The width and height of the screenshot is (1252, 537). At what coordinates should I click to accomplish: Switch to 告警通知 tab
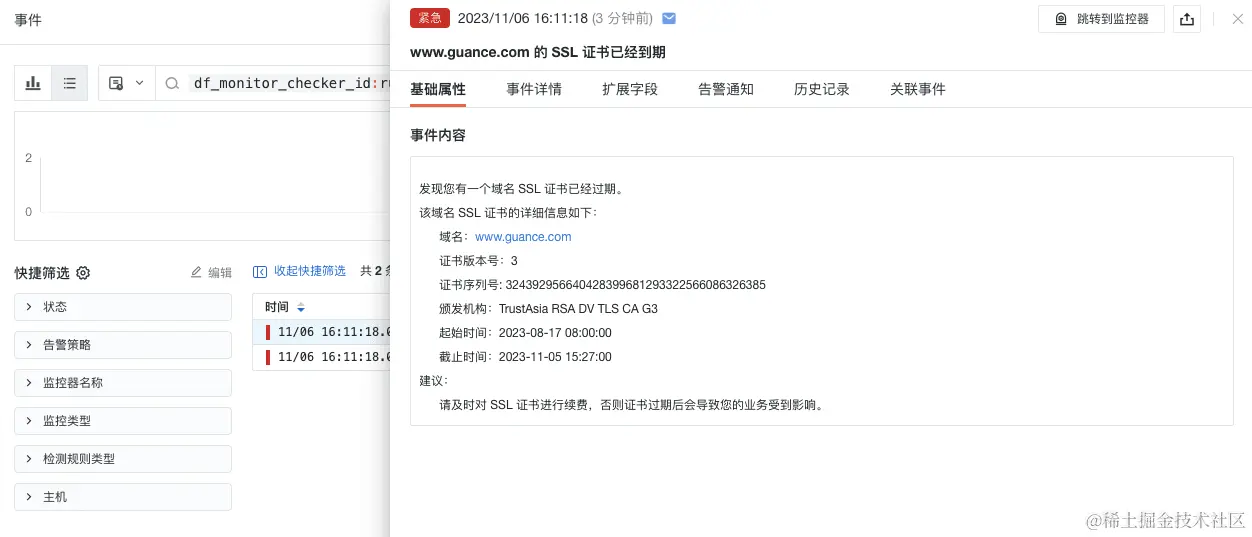(x=726, y=89)
